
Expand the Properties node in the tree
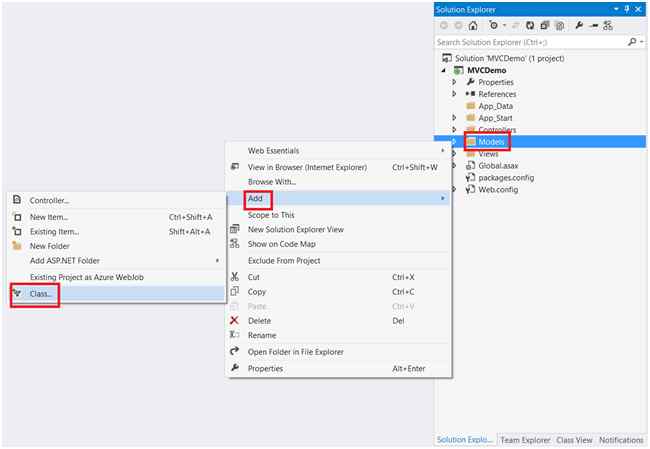point(454,82)
